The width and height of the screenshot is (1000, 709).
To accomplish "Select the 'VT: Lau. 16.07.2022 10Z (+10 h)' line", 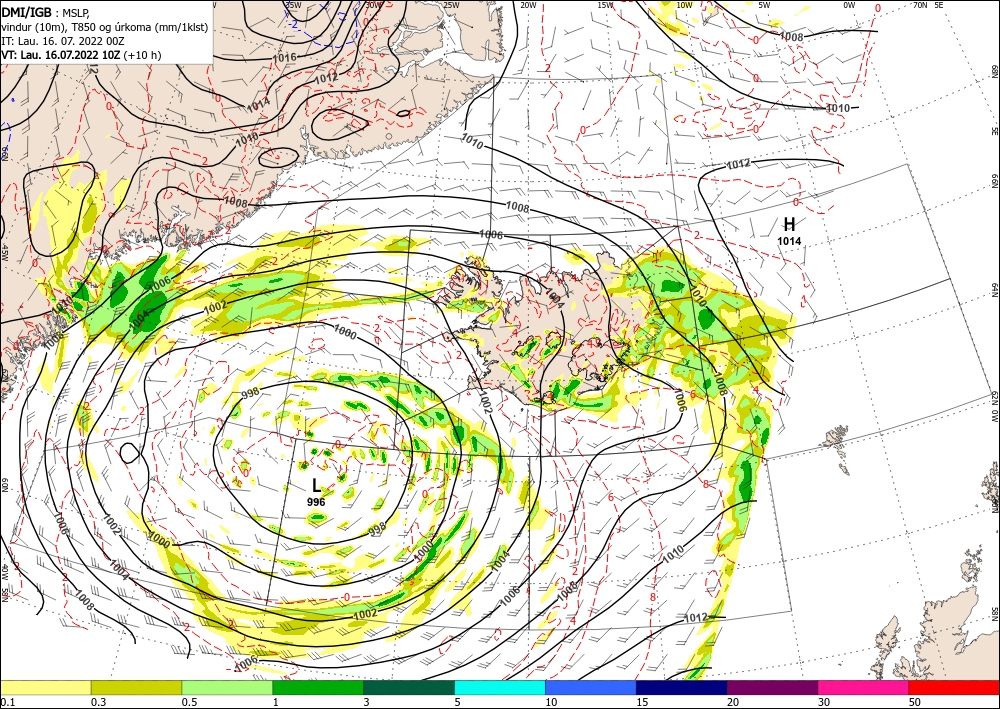I will 81,55.
